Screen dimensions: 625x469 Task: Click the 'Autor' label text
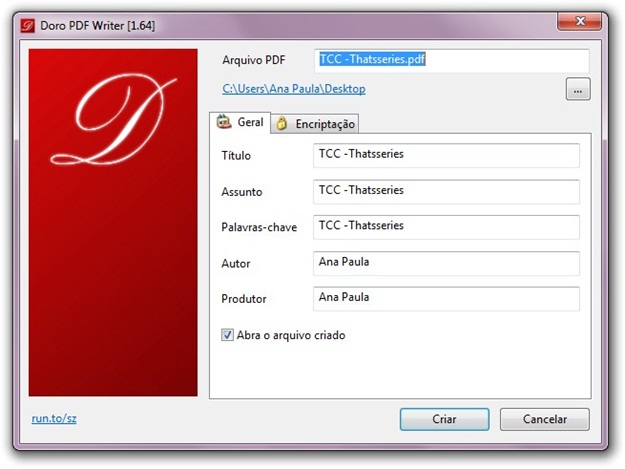tap(236, 263)
